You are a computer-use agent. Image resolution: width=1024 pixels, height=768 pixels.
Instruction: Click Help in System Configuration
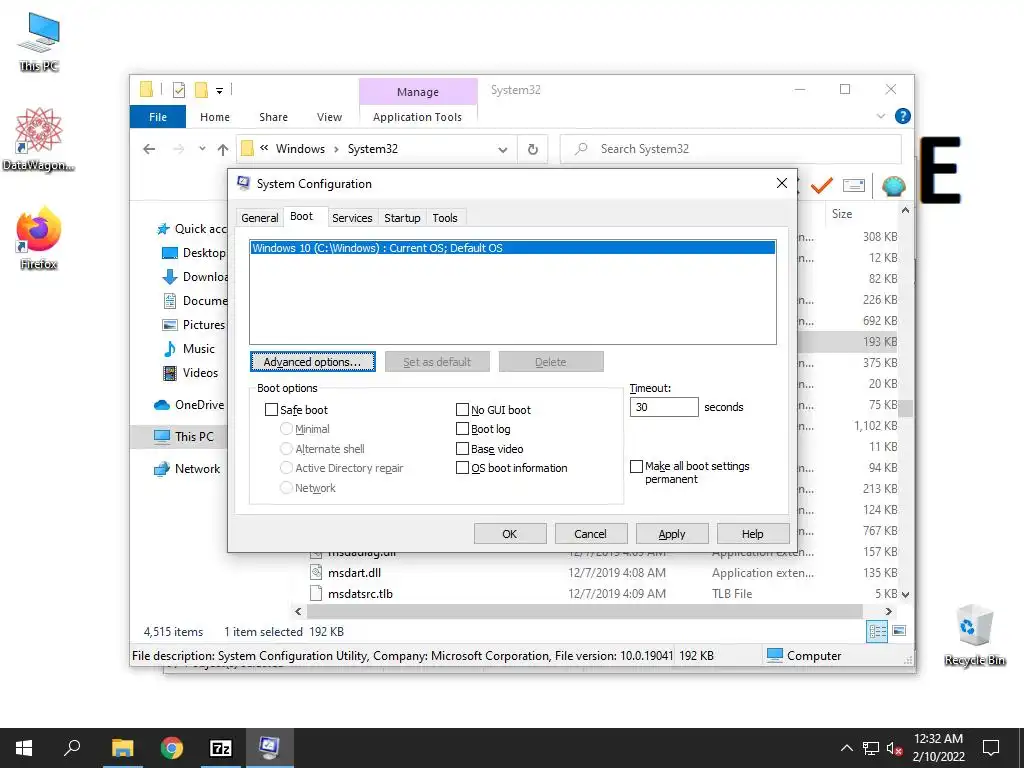pos(753,534)
